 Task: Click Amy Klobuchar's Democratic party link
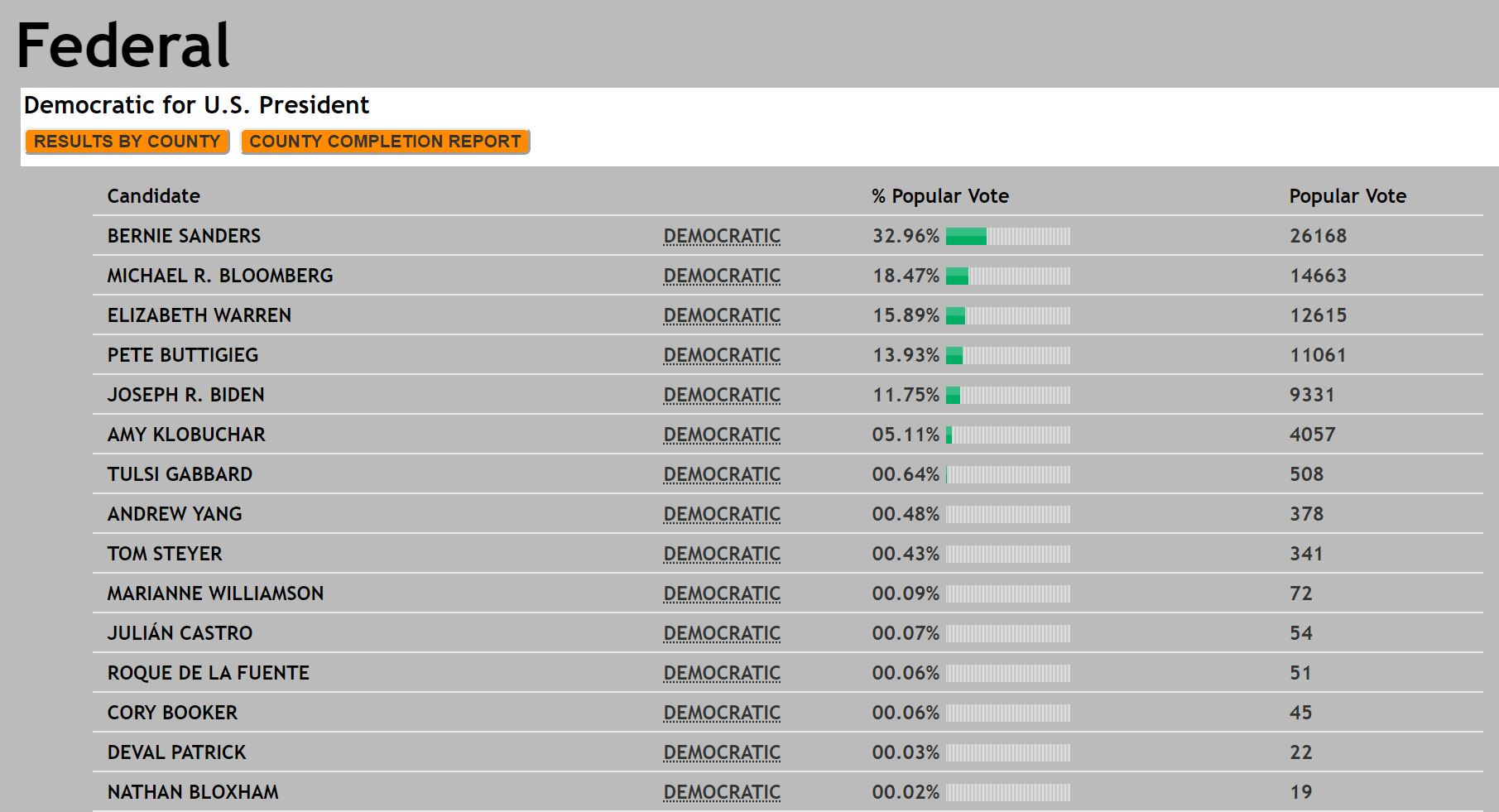(x=722, y=435)
